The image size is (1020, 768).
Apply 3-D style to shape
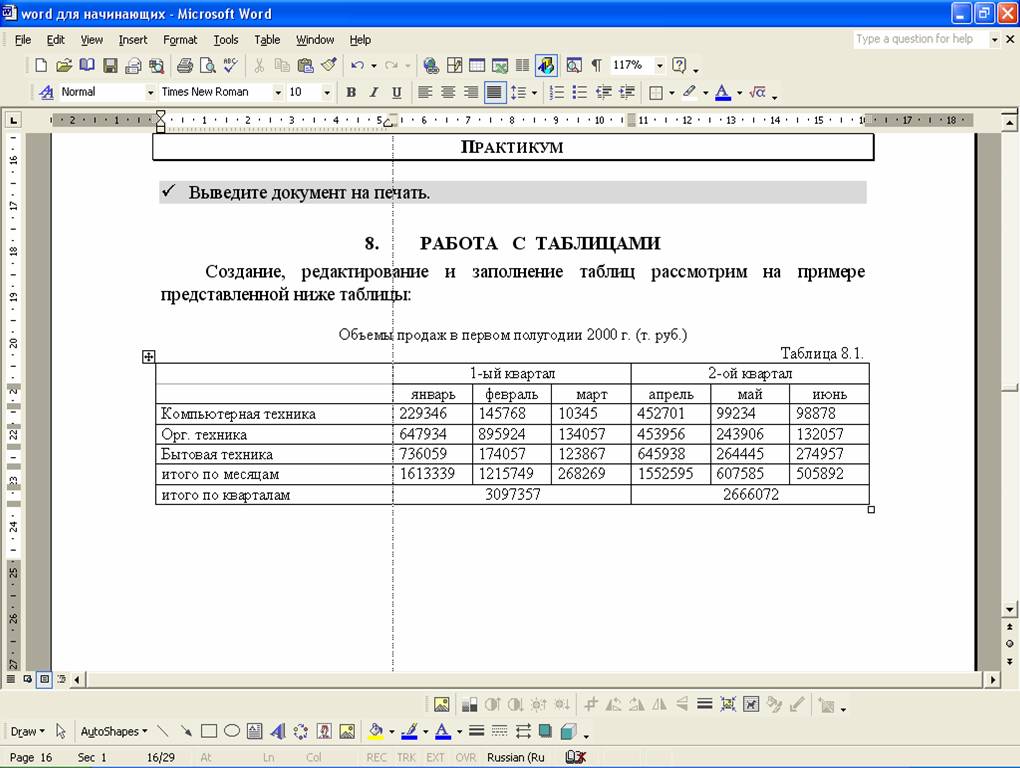point(569,732)
